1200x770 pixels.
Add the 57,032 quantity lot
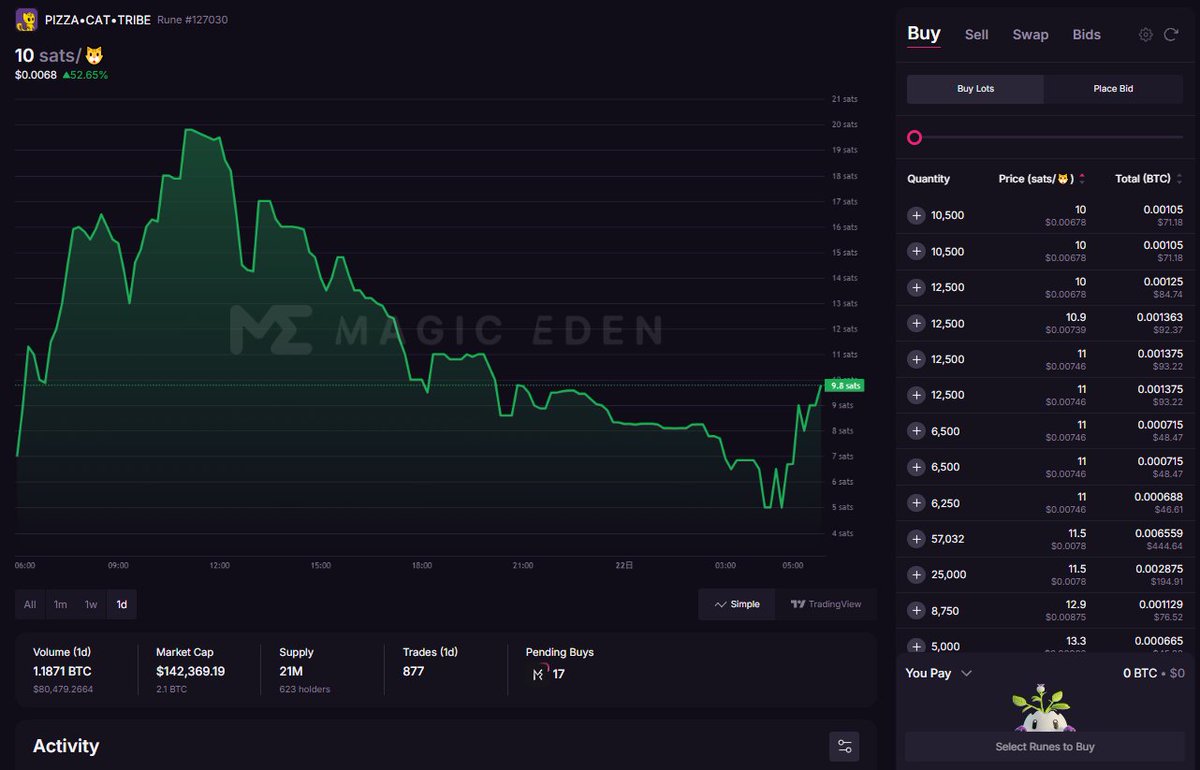click(x=916, y=539)
